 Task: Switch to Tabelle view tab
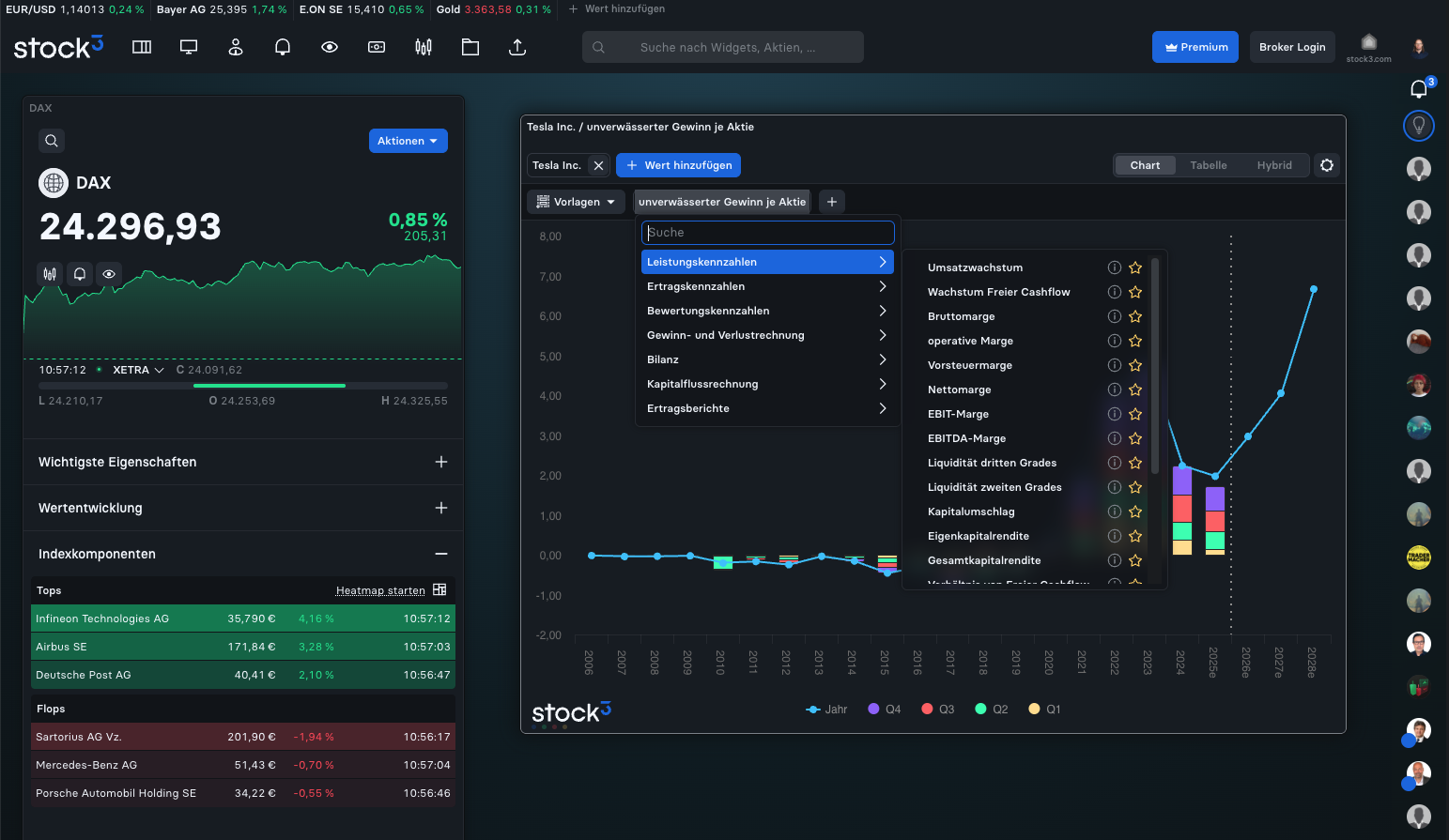click(x=1209, y=165)
